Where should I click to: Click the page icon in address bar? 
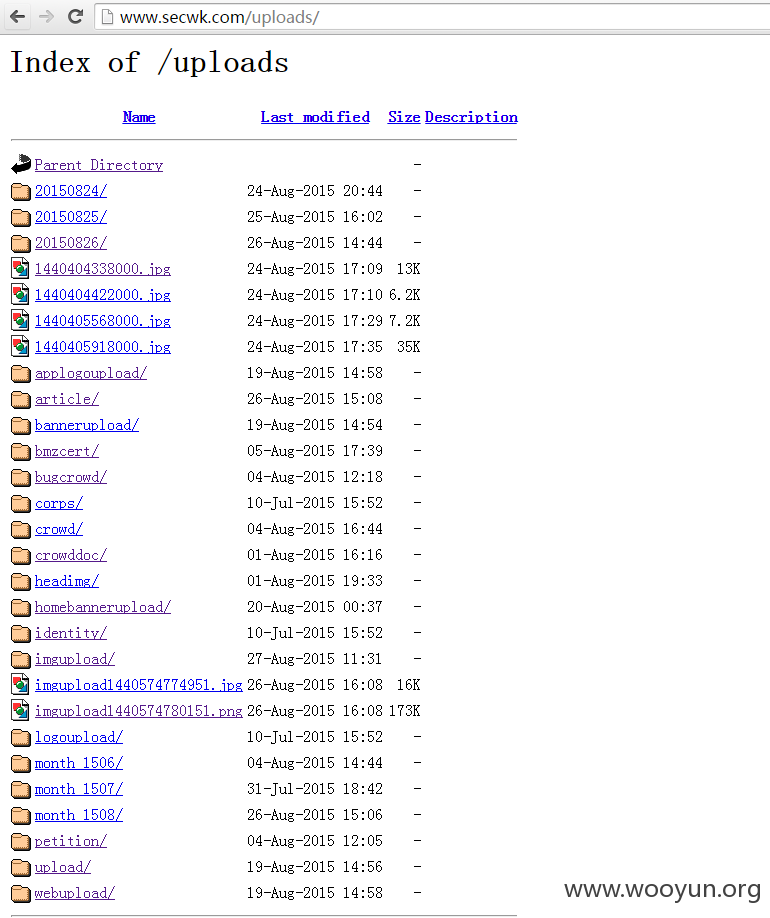click(107, 17)
